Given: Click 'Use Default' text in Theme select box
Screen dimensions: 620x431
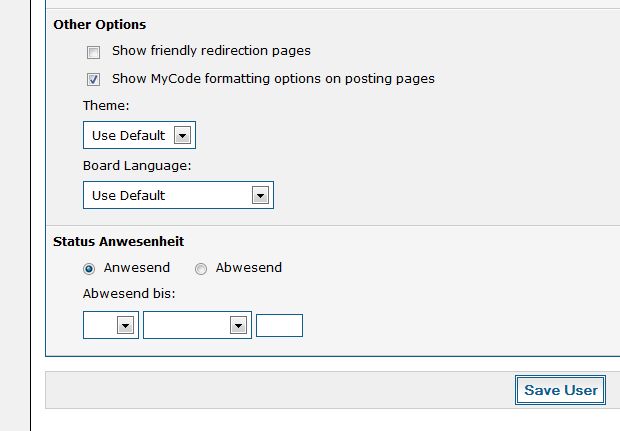Looking at the screenshot, I should (129, 136).
